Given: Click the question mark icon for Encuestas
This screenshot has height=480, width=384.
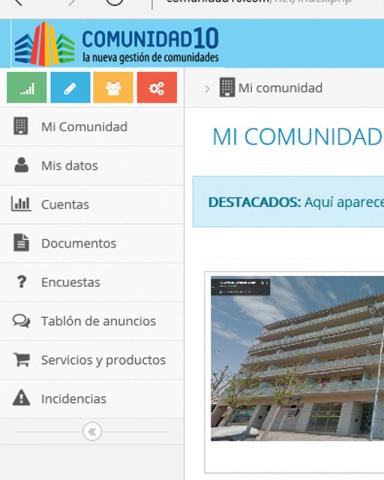Looking at the screenshot, I should click(x=22, y=282).
